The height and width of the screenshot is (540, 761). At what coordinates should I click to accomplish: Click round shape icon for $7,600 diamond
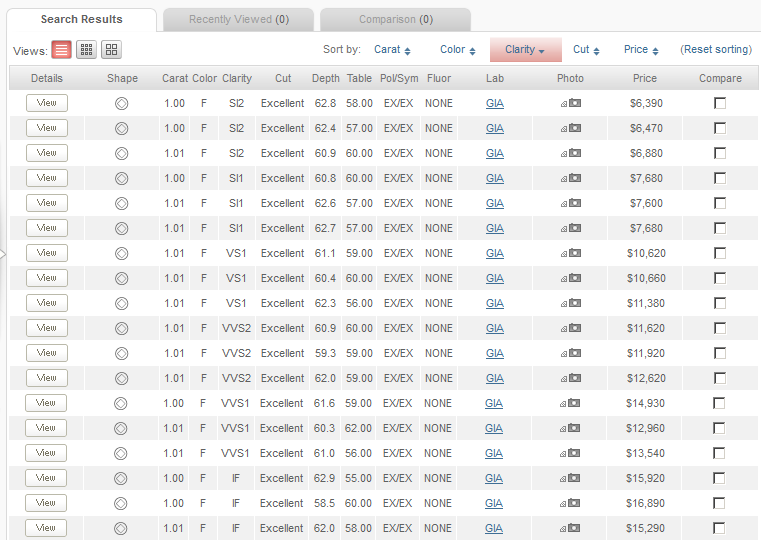click(121, 203)
